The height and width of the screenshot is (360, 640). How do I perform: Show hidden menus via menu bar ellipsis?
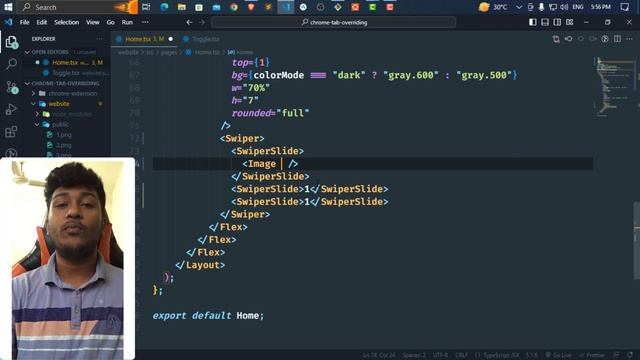[x=145, y=22]
